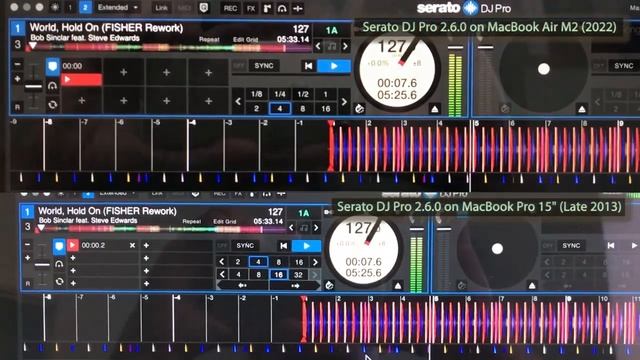Turn sync OFF on top deck

(239, 66)
